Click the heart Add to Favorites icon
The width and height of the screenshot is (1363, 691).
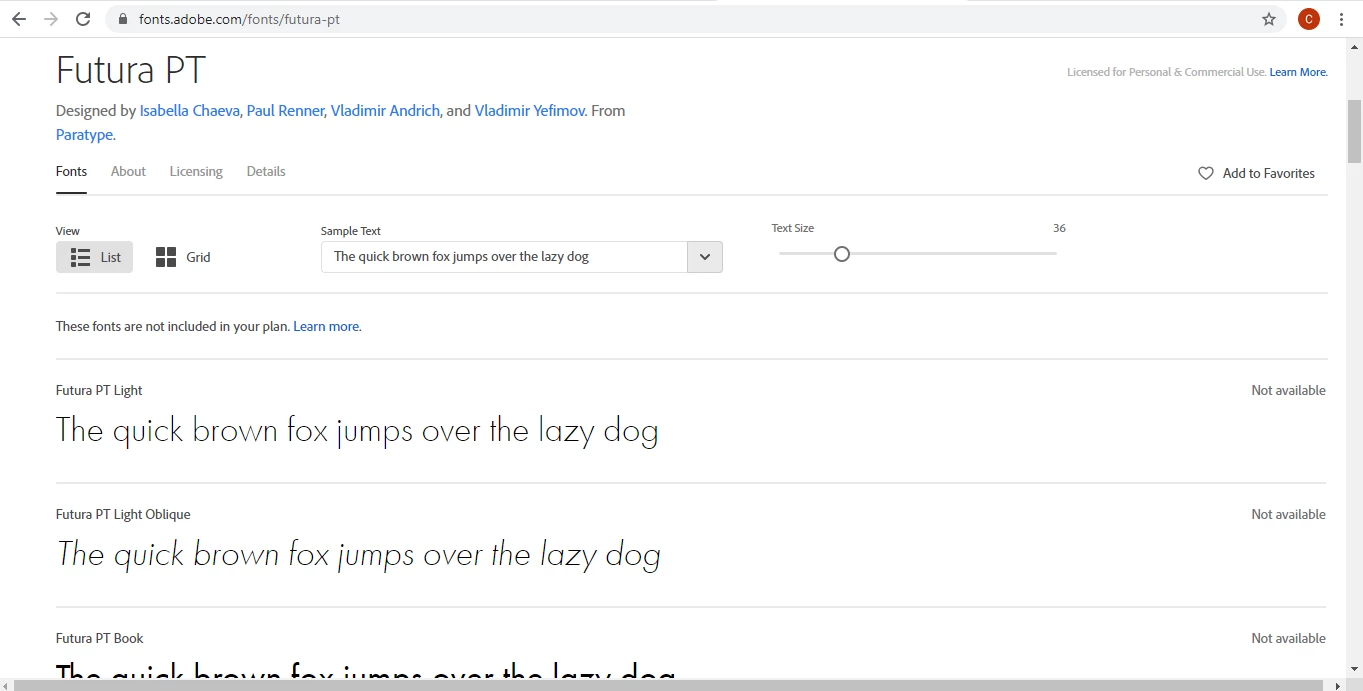pos(1206,173)
